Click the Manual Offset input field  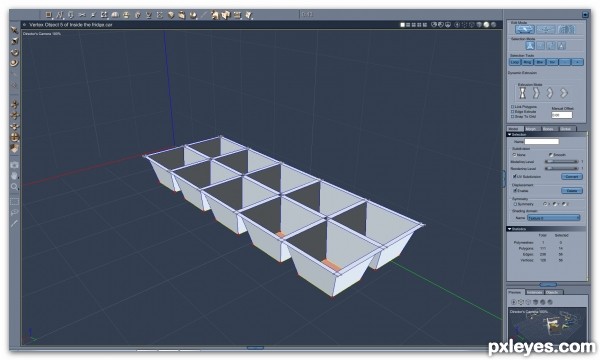click(562, 115)
